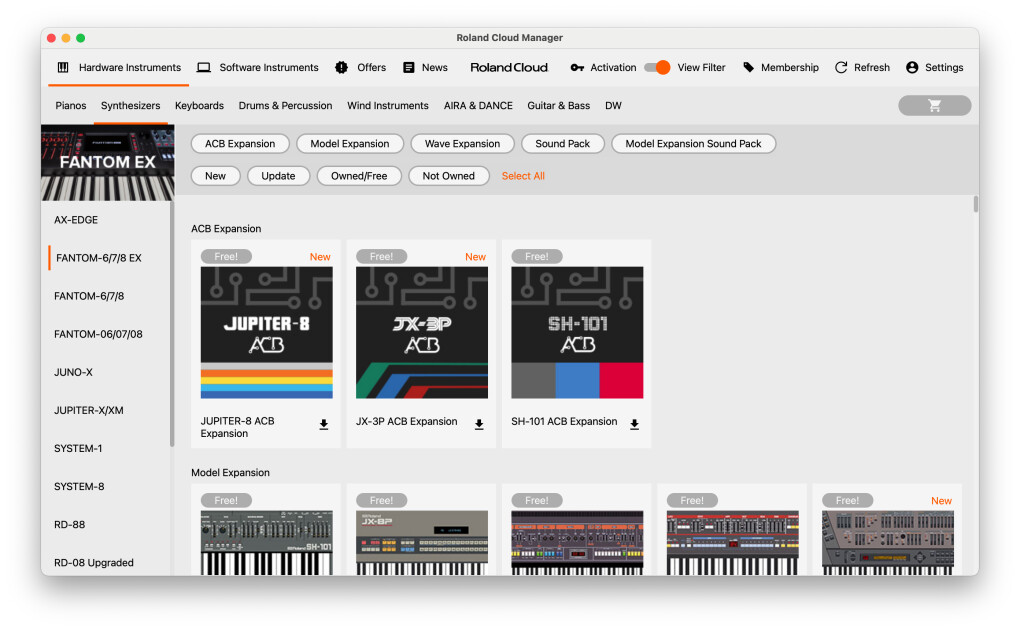1020x630 pixels.
Task: Open the Activation page
Action: click(603, 67)
